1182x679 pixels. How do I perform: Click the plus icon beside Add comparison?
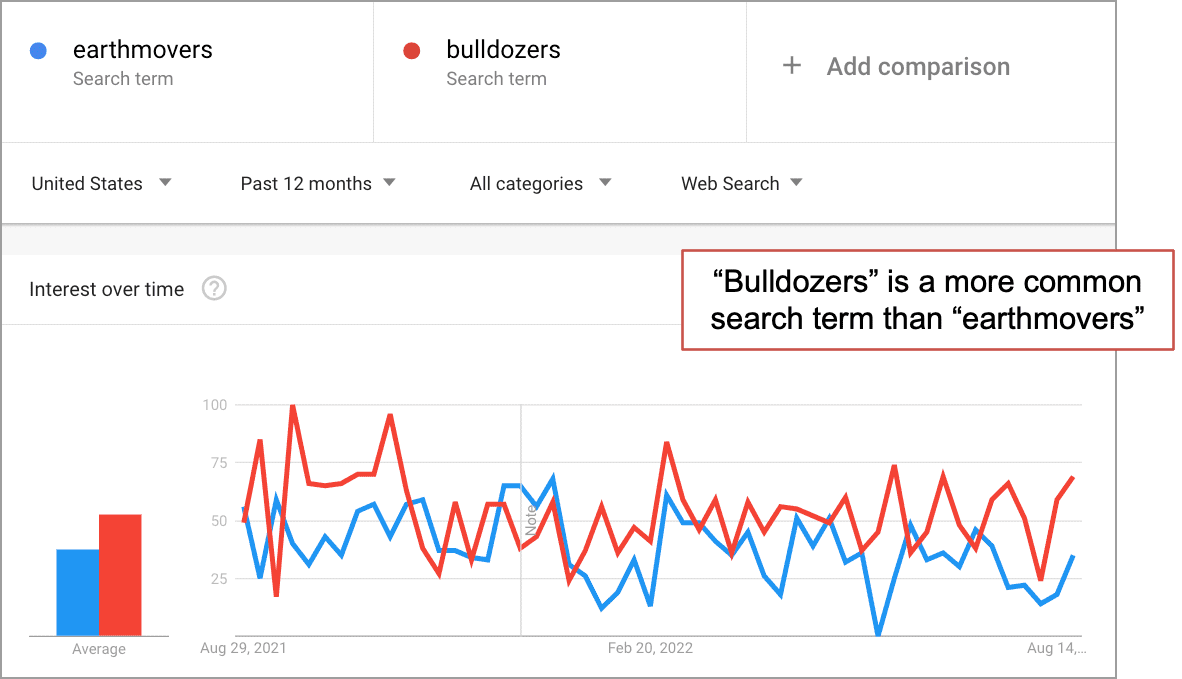(792, 66)
